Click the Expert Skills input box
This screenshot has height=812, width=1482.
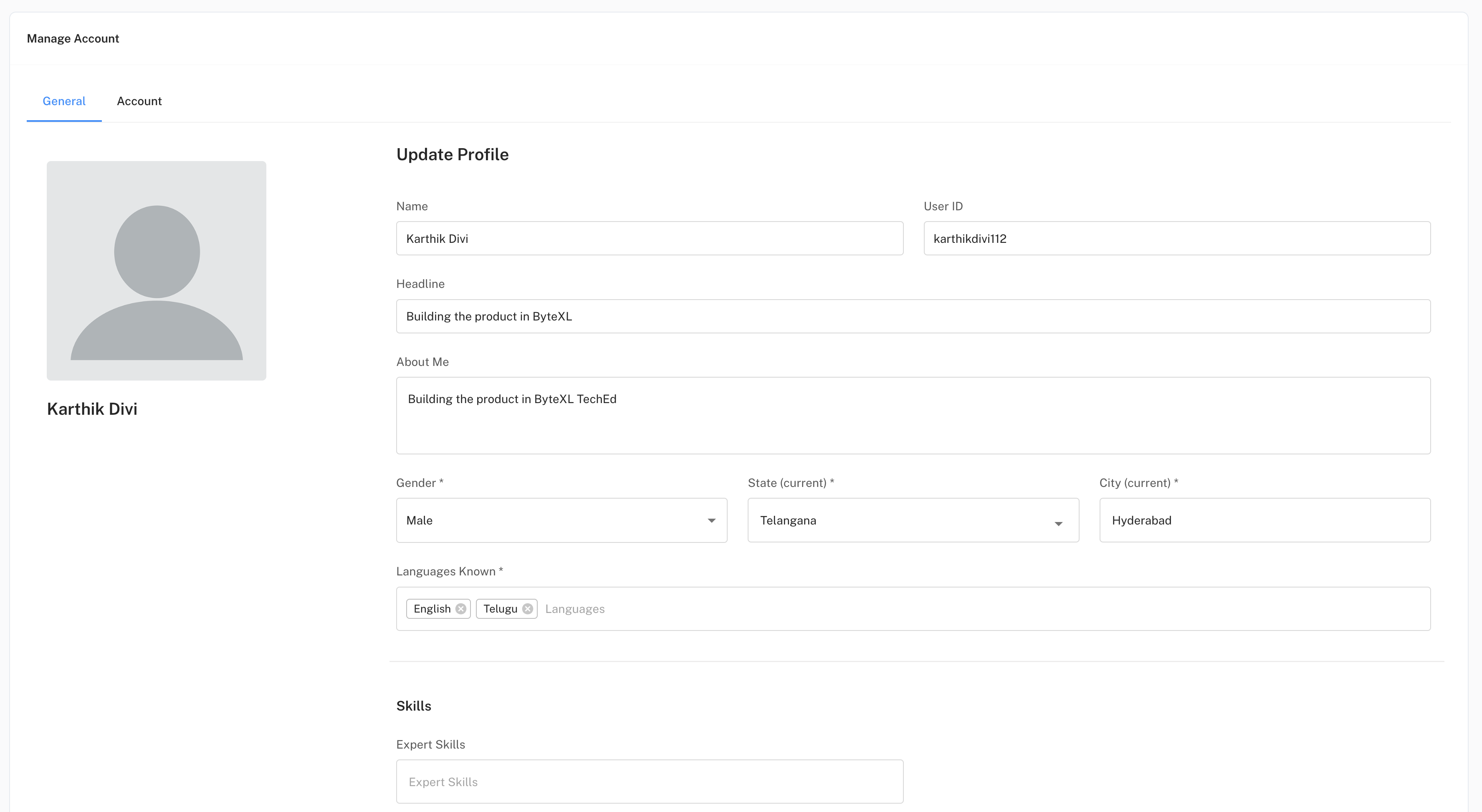tap(650, 782)
